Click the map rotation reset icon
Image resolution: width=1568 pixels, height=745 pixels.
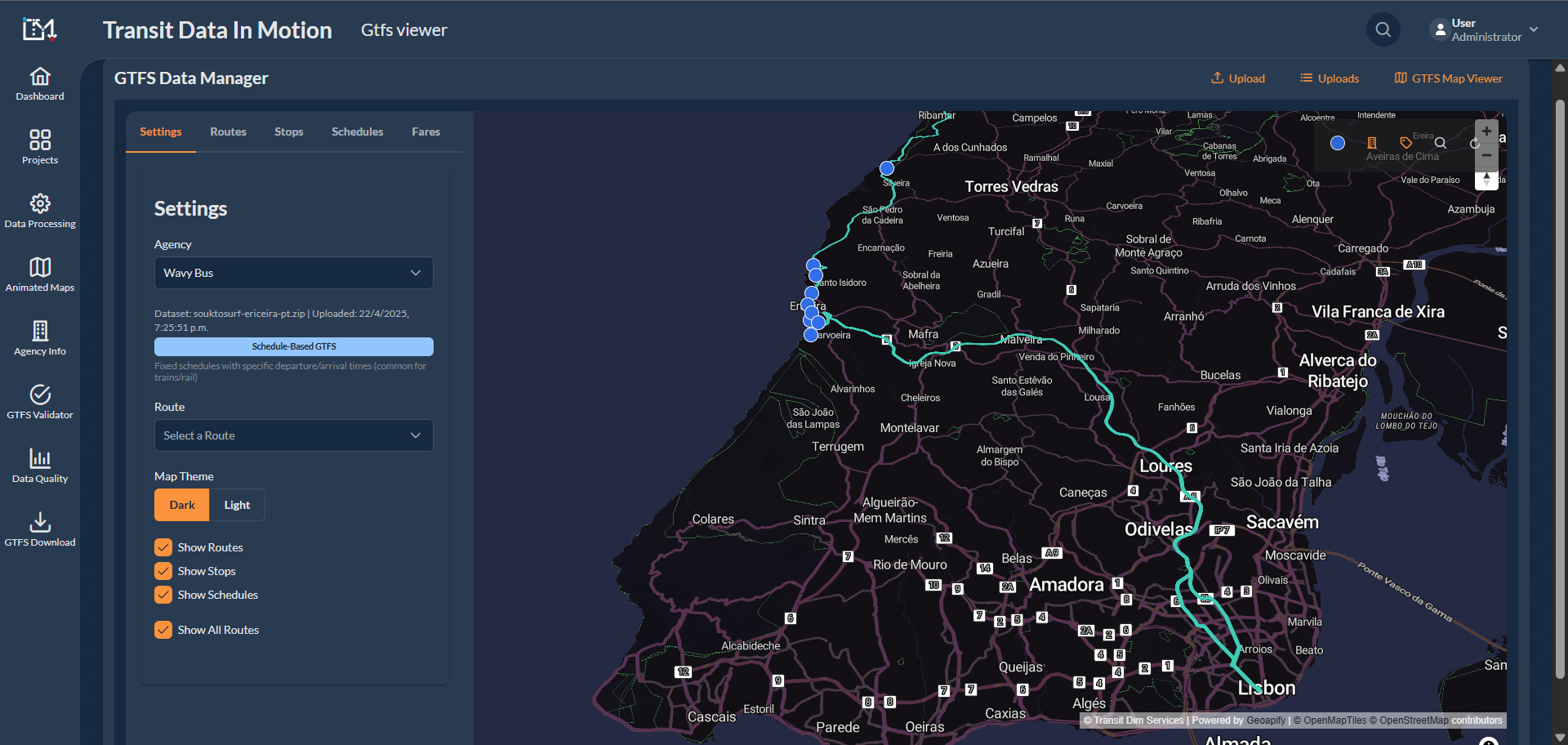[x=1473, y=144]
